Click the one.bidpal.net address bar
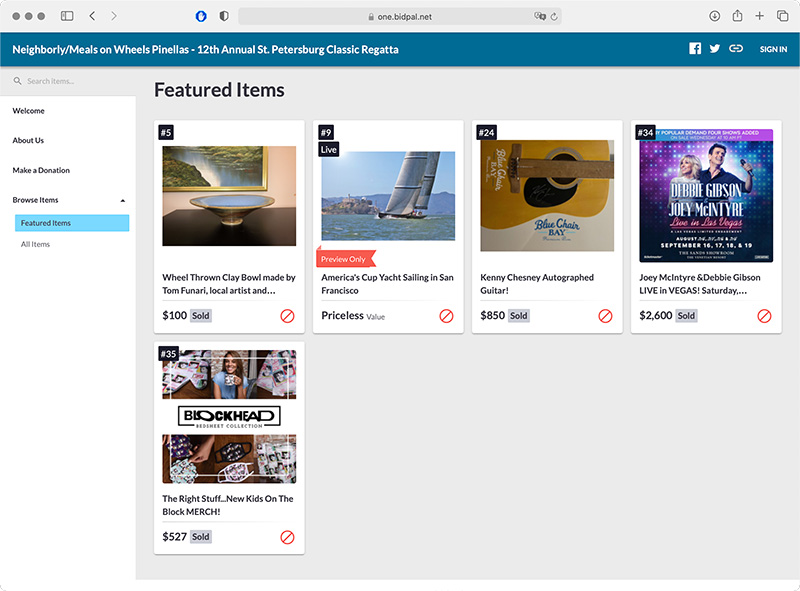The image size is (800, 591). pyautogui.click(x=399, y=16)
